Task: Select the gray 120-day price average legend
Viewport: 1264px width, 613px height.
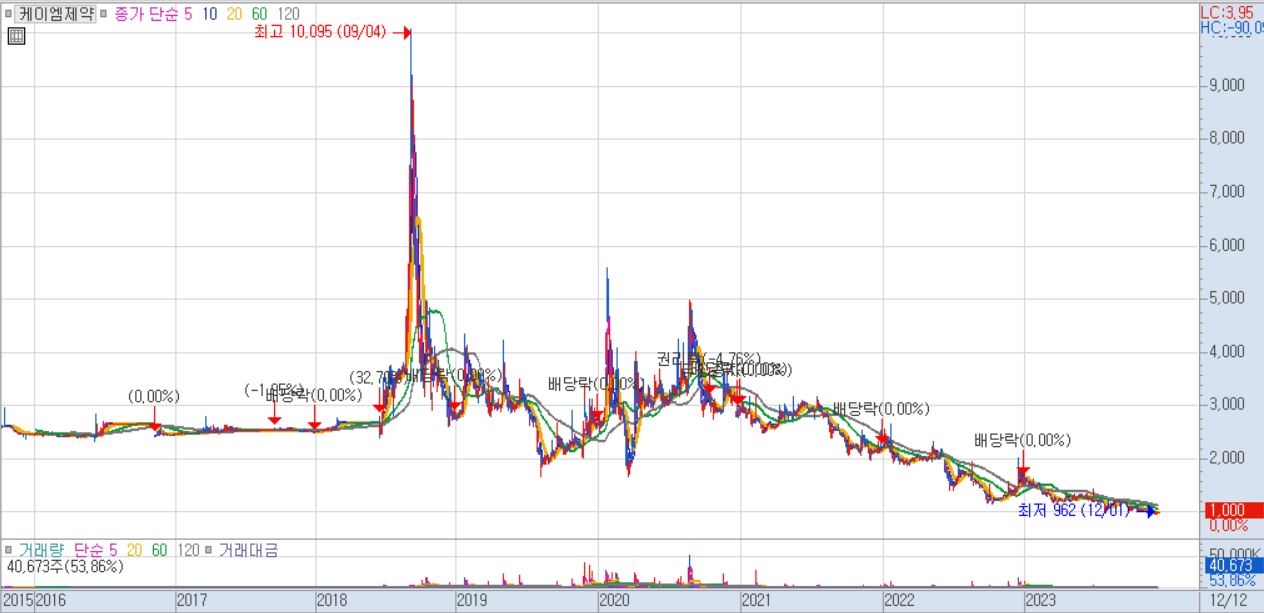Action: [x=287, y=14]
